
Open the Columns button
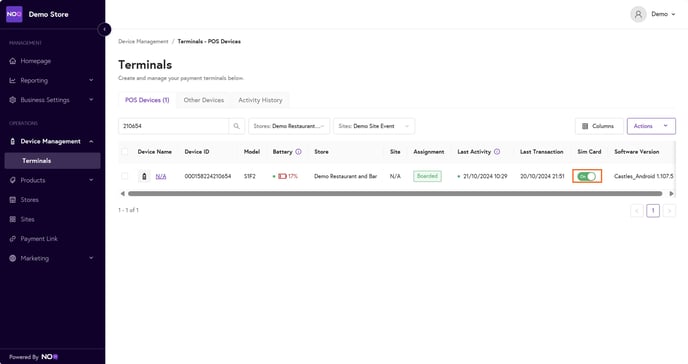coord(599,126)
